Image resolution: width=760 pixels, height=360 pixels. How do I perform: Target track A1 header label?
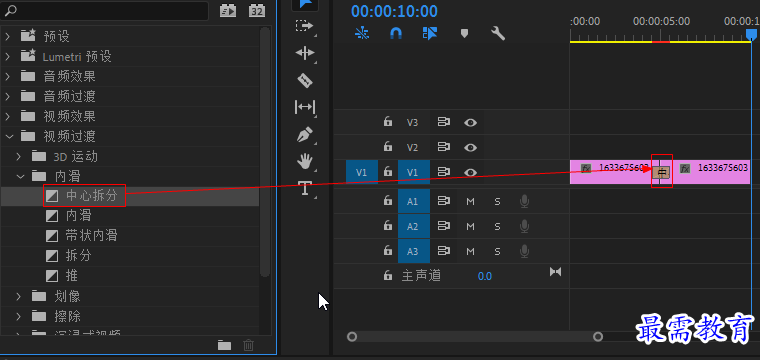coord(414,201)
